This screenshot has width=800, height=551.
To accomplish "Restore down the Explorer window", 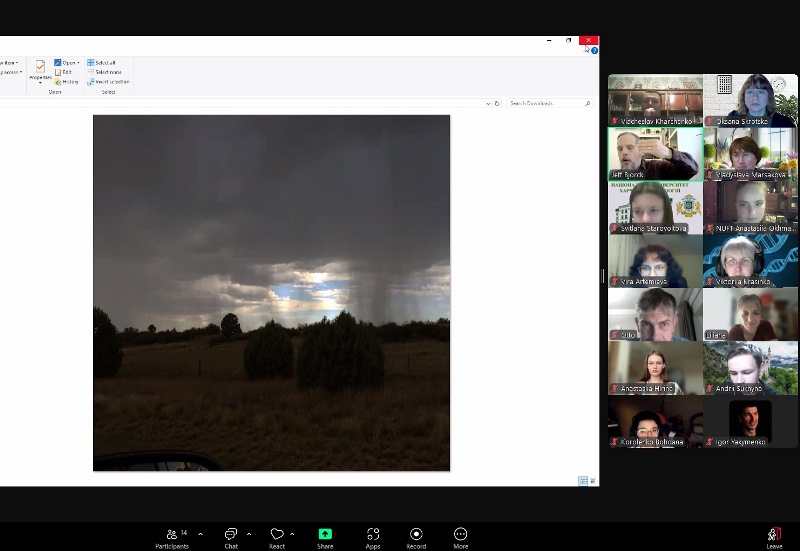I will click(568, 40).
